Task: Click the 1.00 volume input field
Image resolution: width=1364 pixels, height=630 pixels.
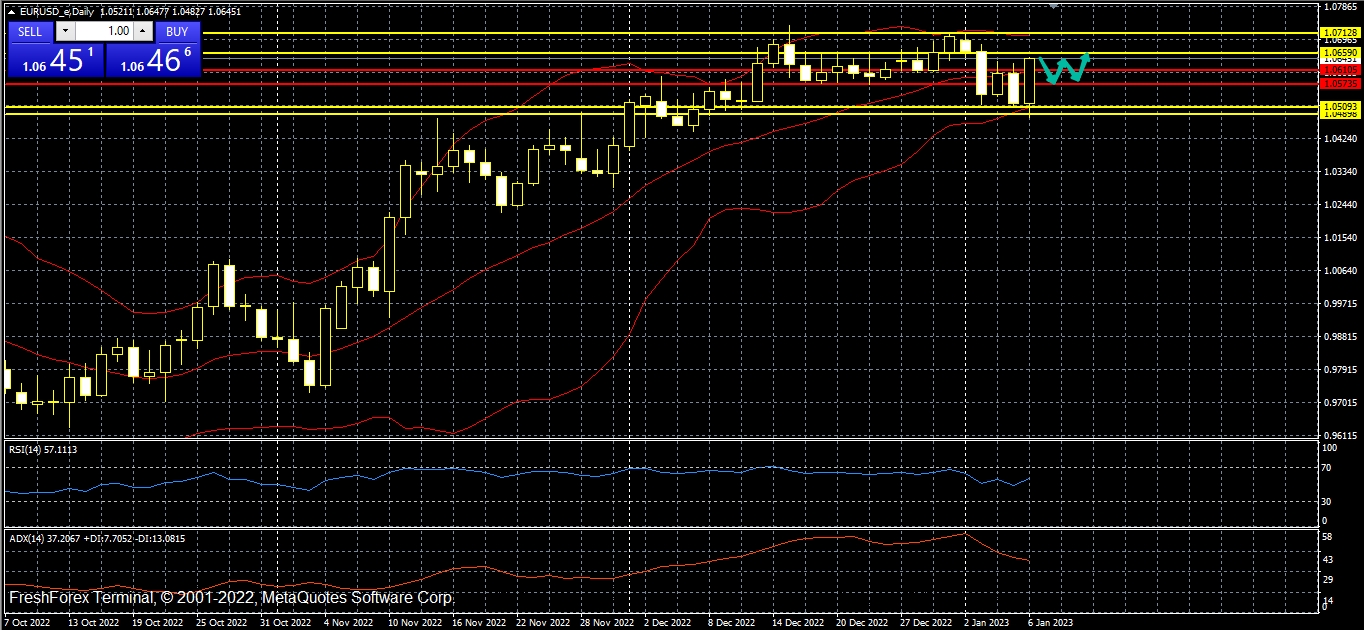Action: [x=105, y=31]
